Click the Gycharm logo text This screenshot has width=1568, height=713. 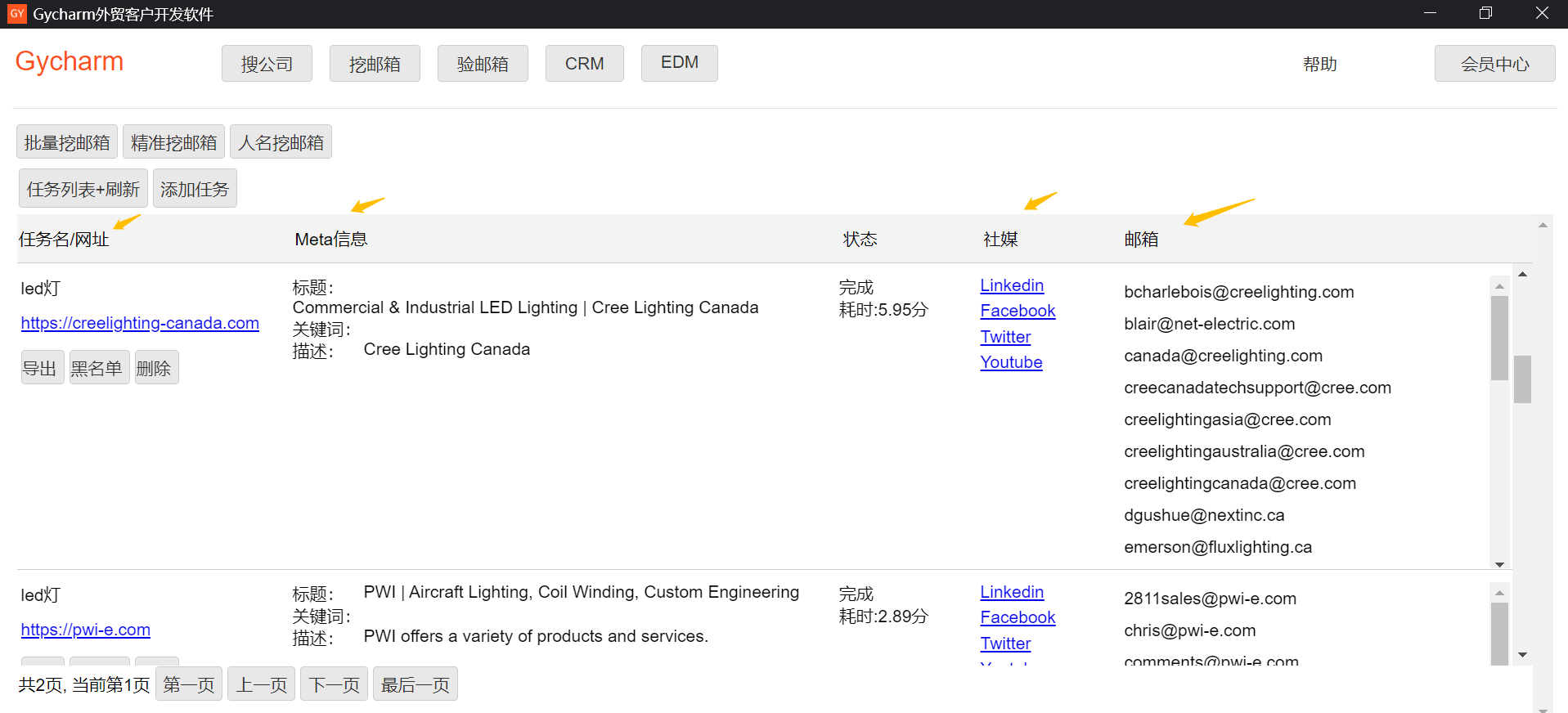(70, 62)
